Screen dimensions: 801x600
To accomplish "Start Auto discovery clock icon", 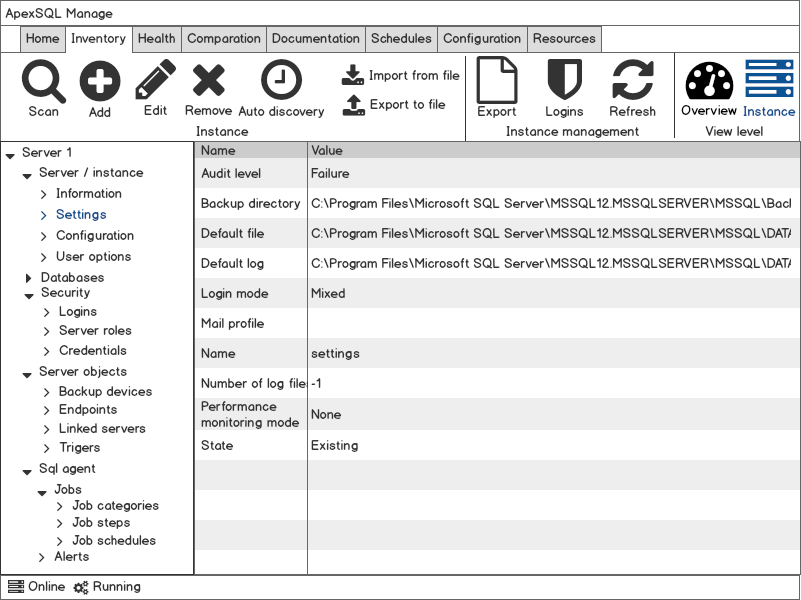I will (281, 79).
